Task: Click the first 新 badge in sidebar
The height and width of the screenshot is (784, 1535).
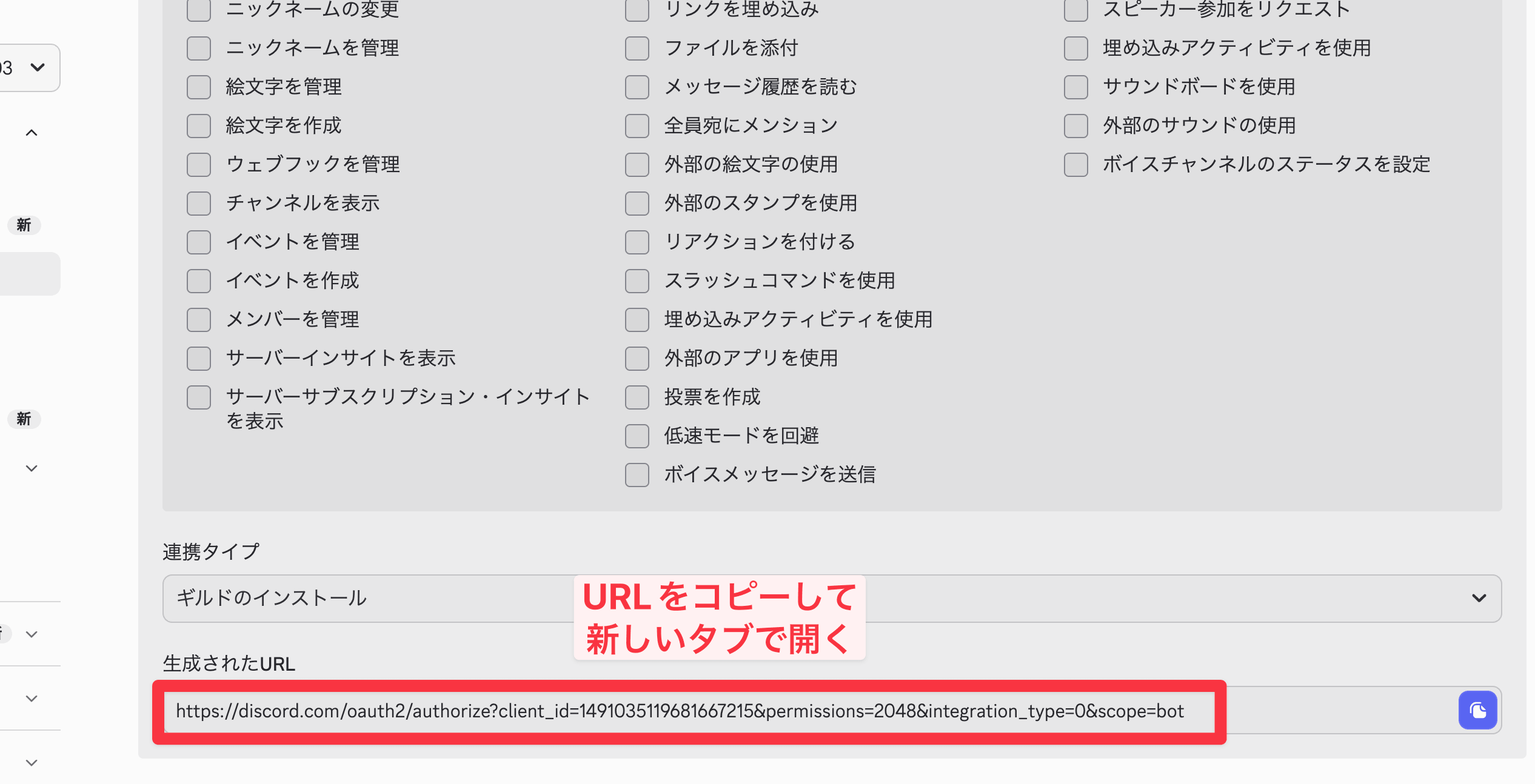Action: click(x=24, y=225)
